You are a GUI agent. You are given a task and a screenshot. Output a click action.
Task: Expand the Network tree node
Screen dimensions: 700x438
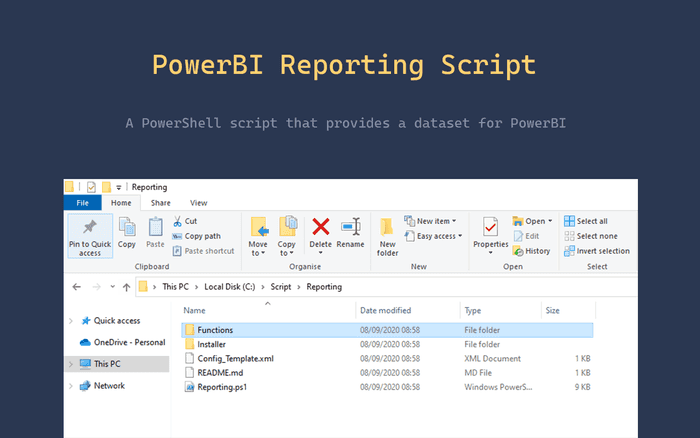(71, 386)
